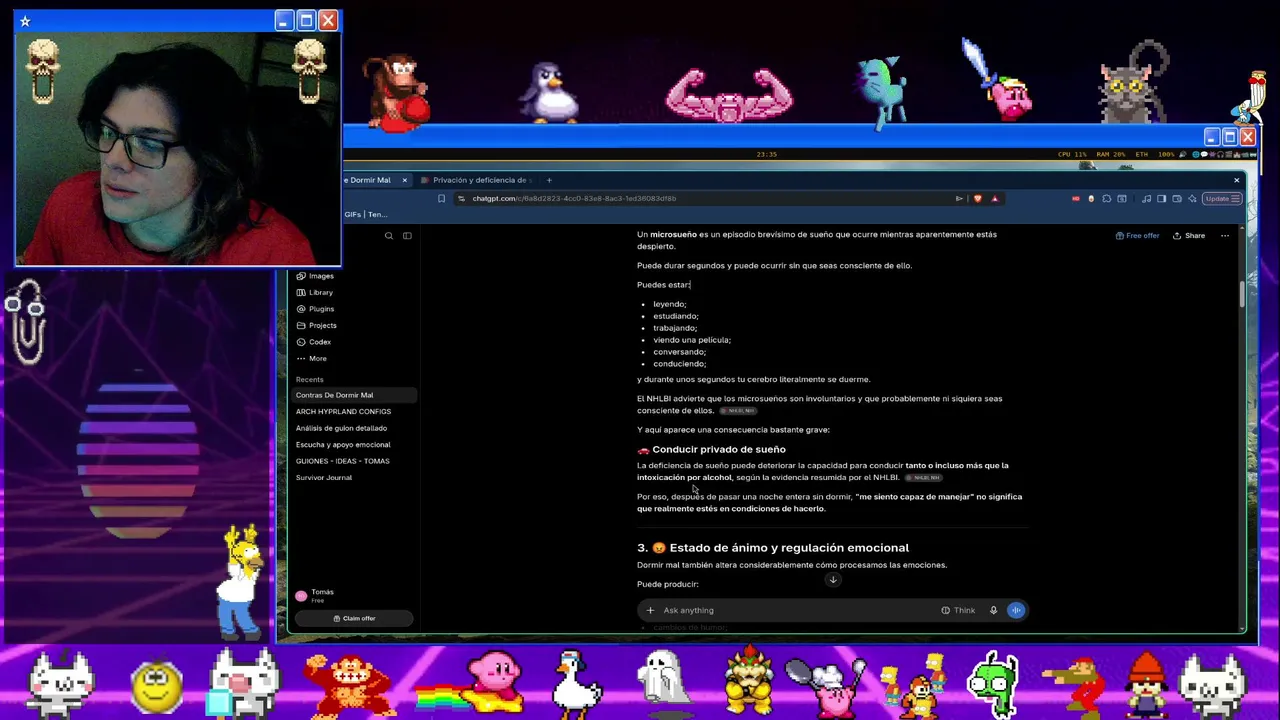Open the Brave Shields icon

978,199
